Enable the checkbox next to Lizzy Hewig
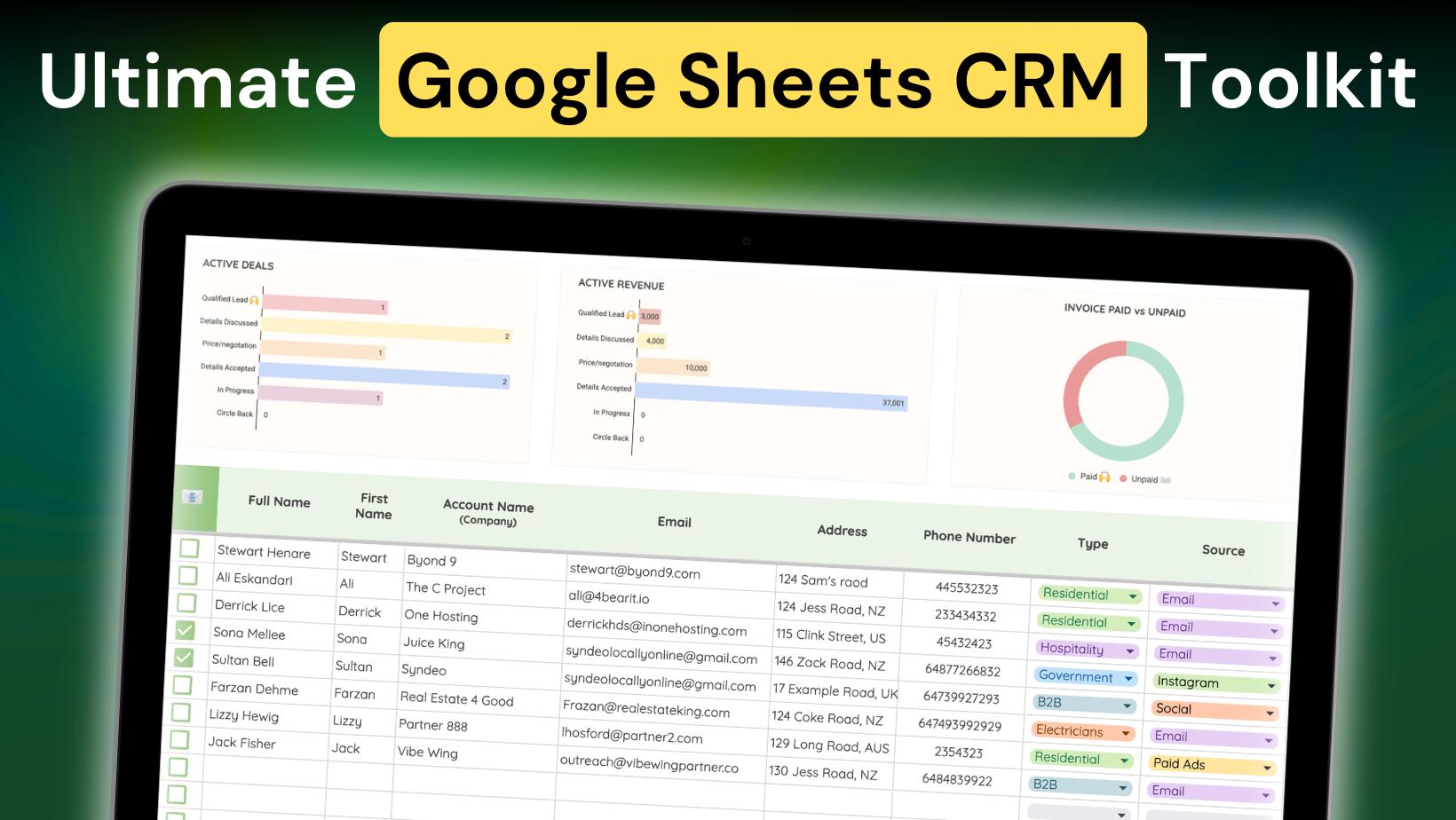Viewport: 1456px width, 820px height. 180,713
